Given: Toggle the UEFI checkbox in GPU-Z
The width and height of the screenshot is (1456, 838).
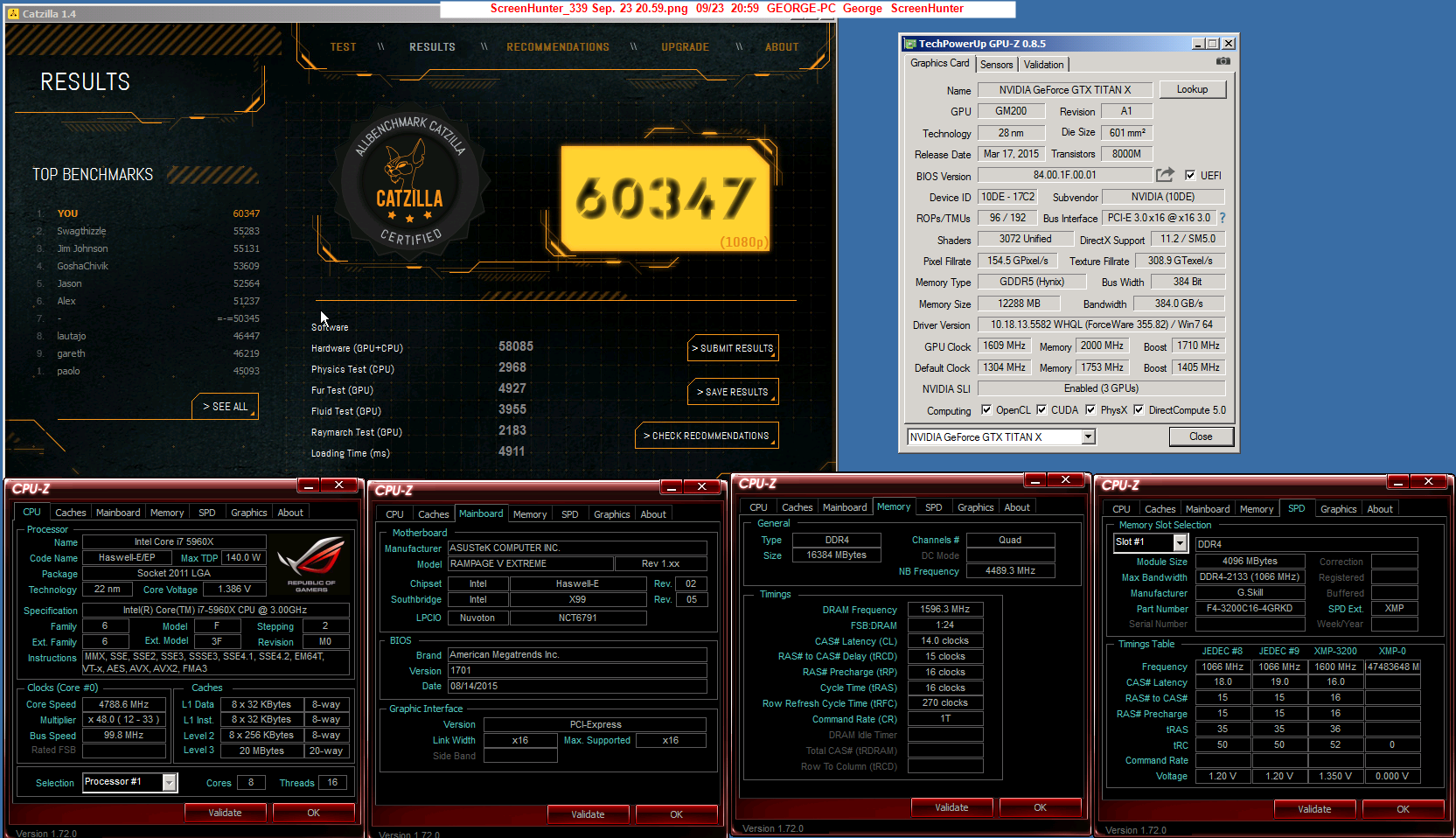Looking at the screenshot, I should pos(1189,175).
